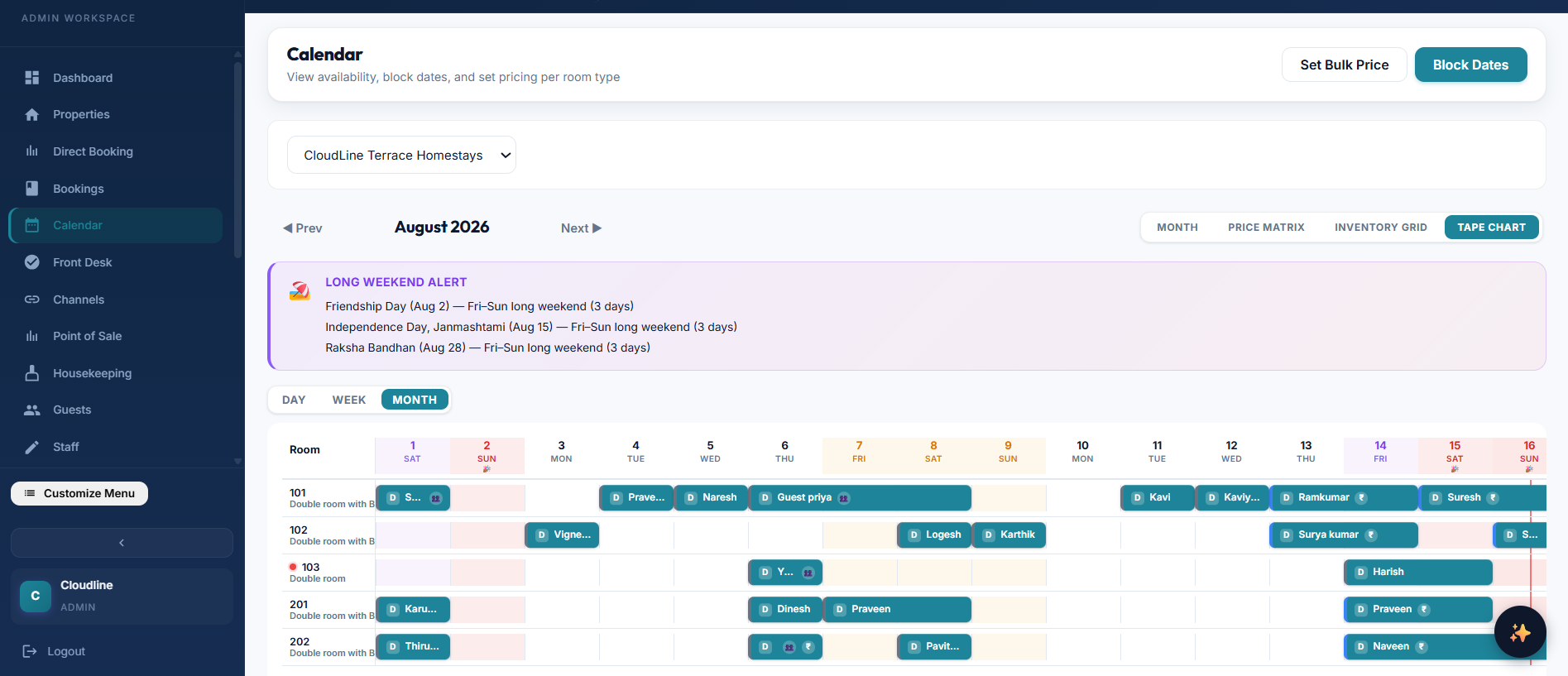Click the Surya kumar booking bar

pos(1344,535)
